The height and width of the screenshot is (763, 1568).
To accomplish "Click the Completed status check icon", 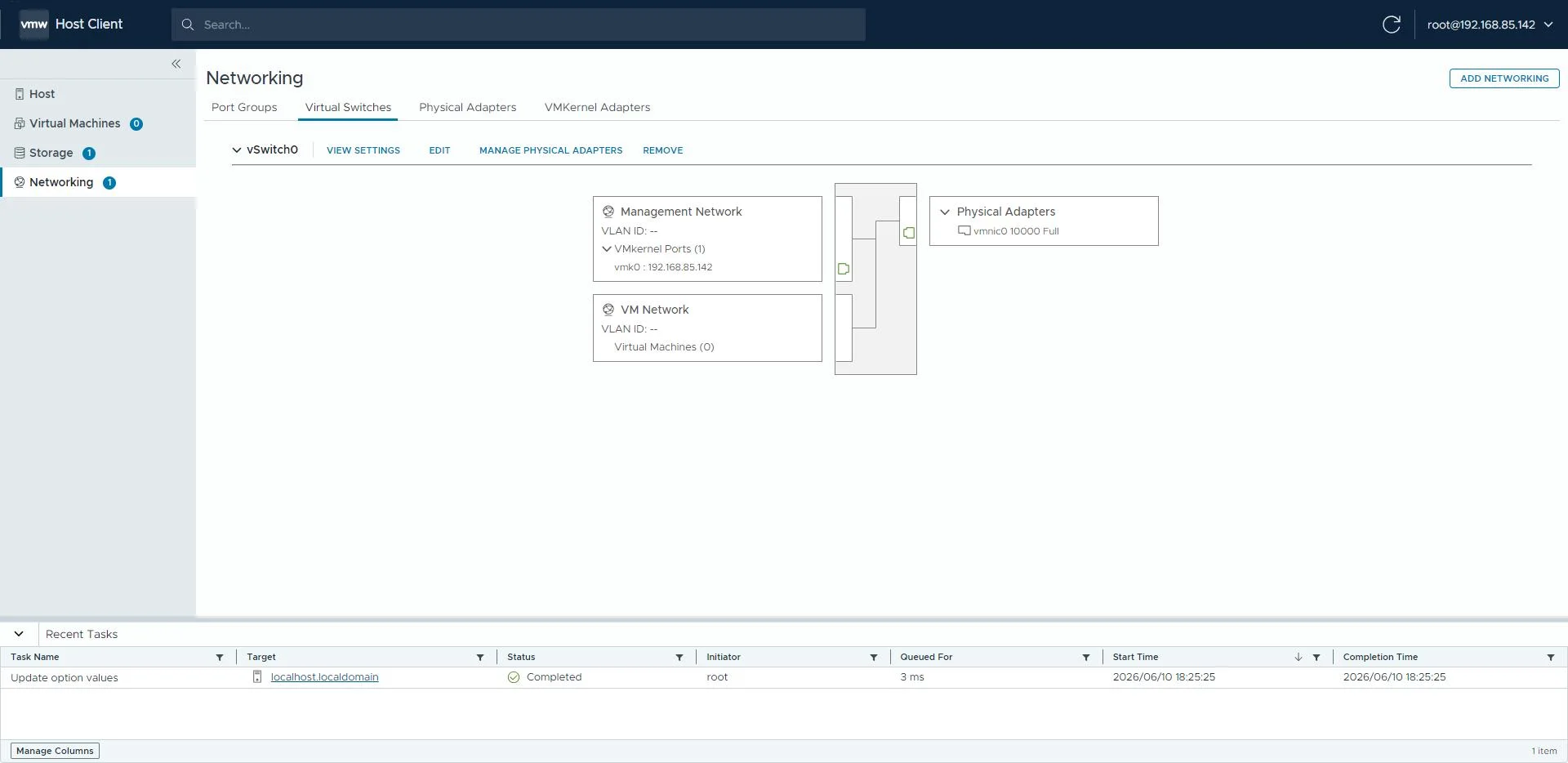I will click(514, 677).
